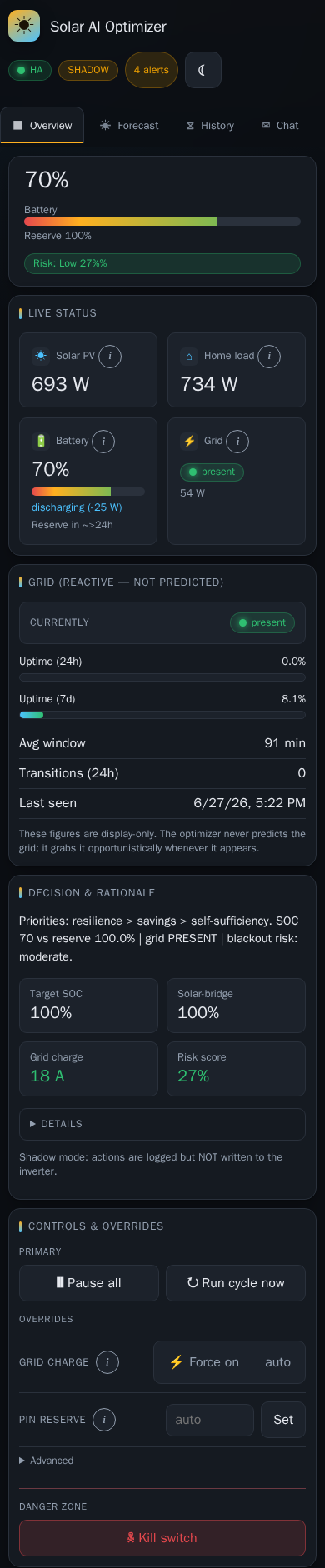Show Grid info icon in Live Status
Image resolution: width=325 pixels, height=1568 pixels.
pos(237,441)
